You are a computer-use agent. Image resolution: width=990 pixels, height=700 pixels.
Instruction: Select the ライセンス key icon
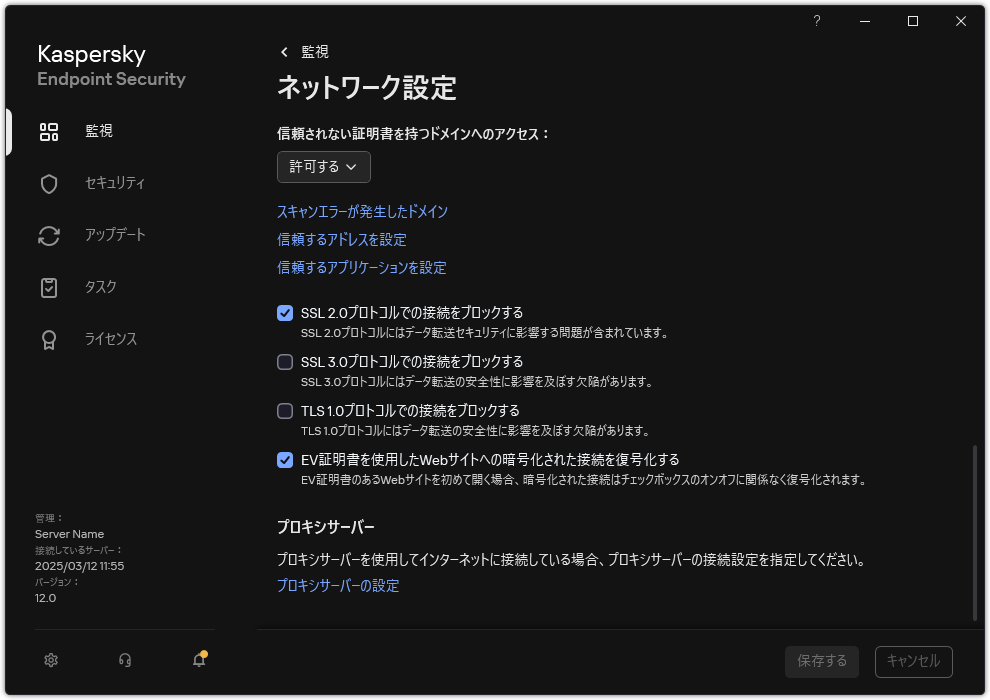click(48, 339)
